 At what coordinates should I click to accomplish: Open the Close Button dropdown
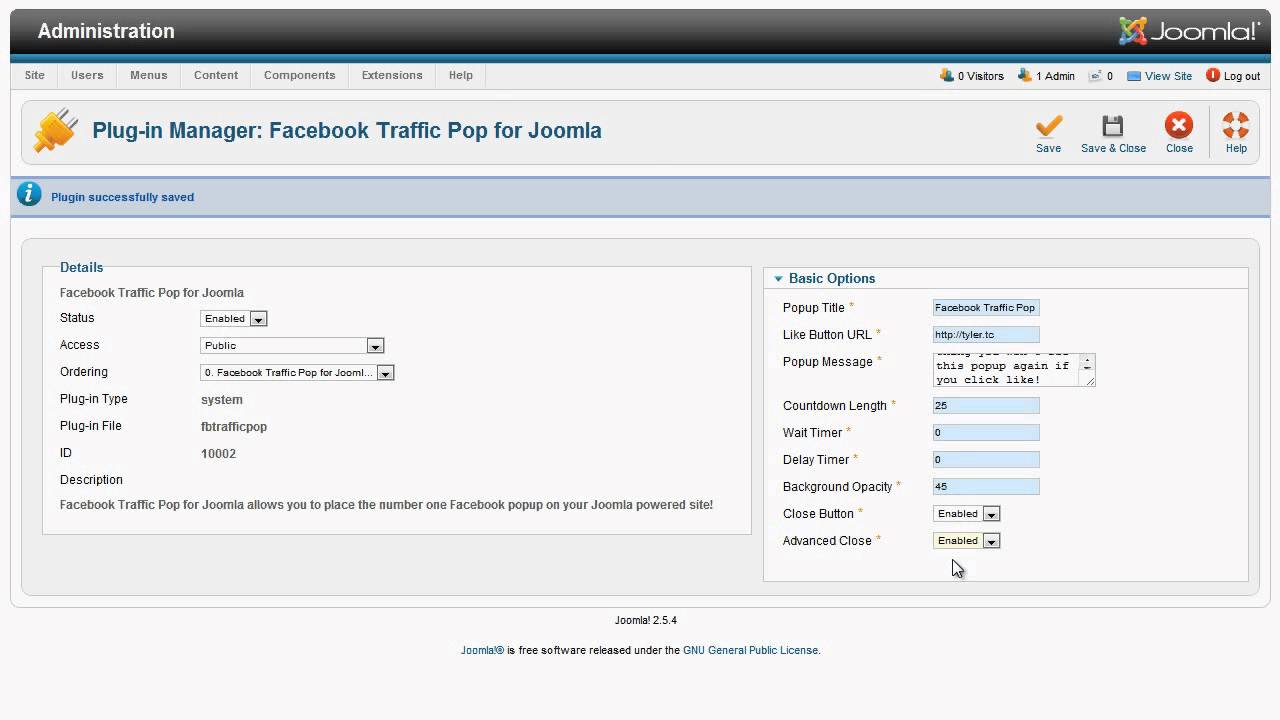tap(967, 514)
